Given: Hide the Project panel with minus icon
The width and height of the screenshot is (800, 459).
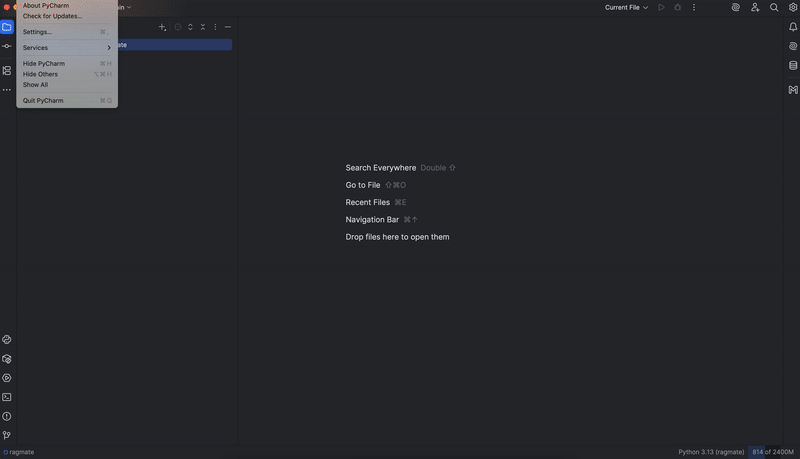Looking at the screenshot, I should (228, 27).
